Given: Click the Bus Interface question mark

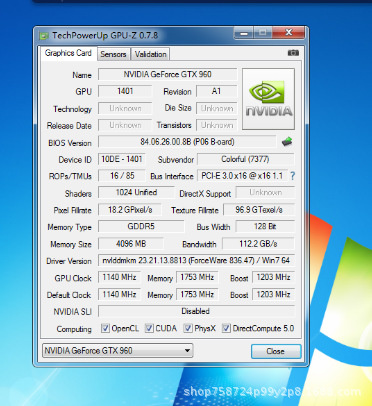Looking at the screenshot, I should tap(292, 176).
